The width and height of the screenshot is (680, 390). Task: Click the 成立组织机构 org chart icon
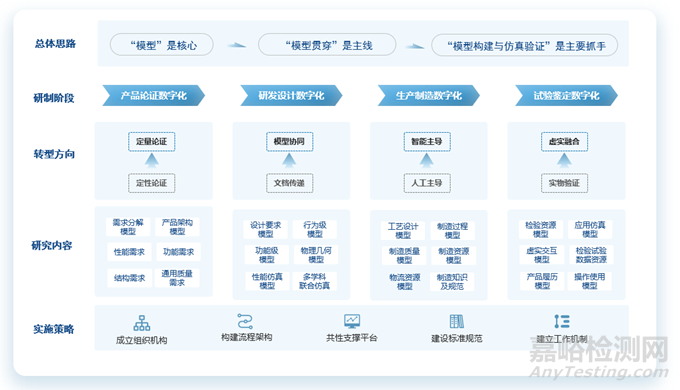click(x=141, y=323)
